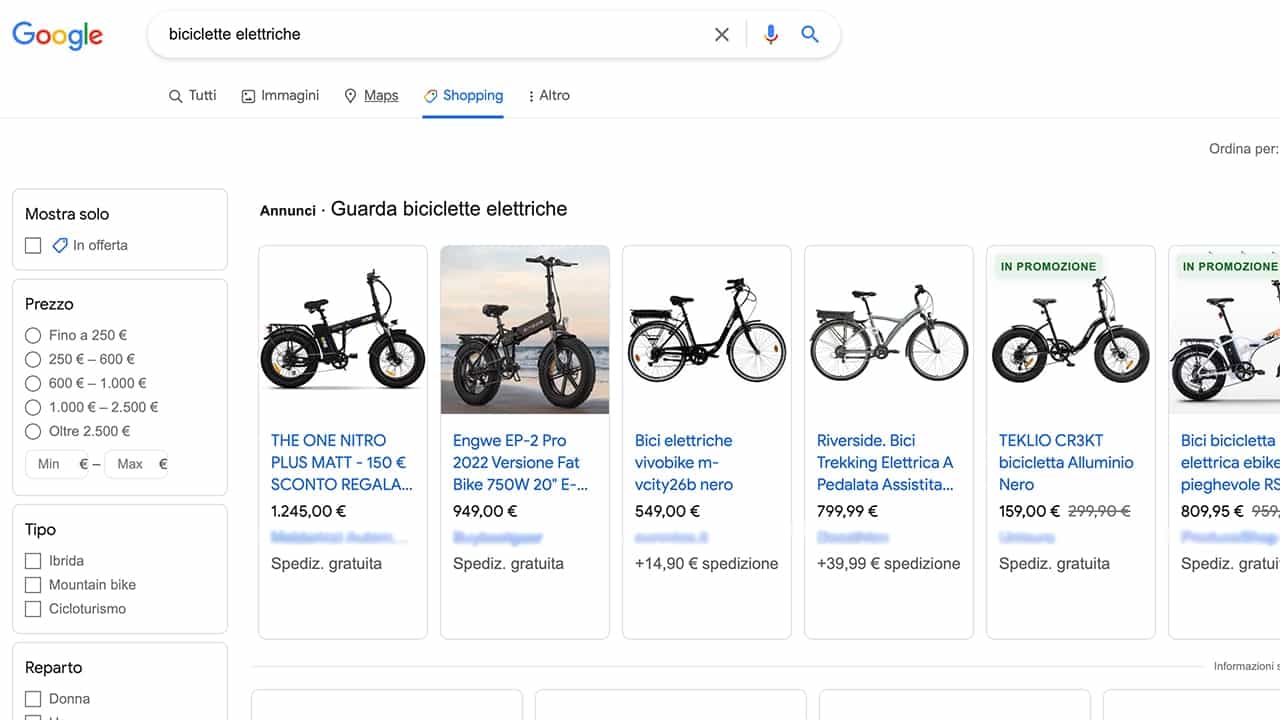Viewport: 1280px width, 720px height.
Task: Open THE ONE NITRO PLUS MATT bike image
Action: click(x=343, y=330)
